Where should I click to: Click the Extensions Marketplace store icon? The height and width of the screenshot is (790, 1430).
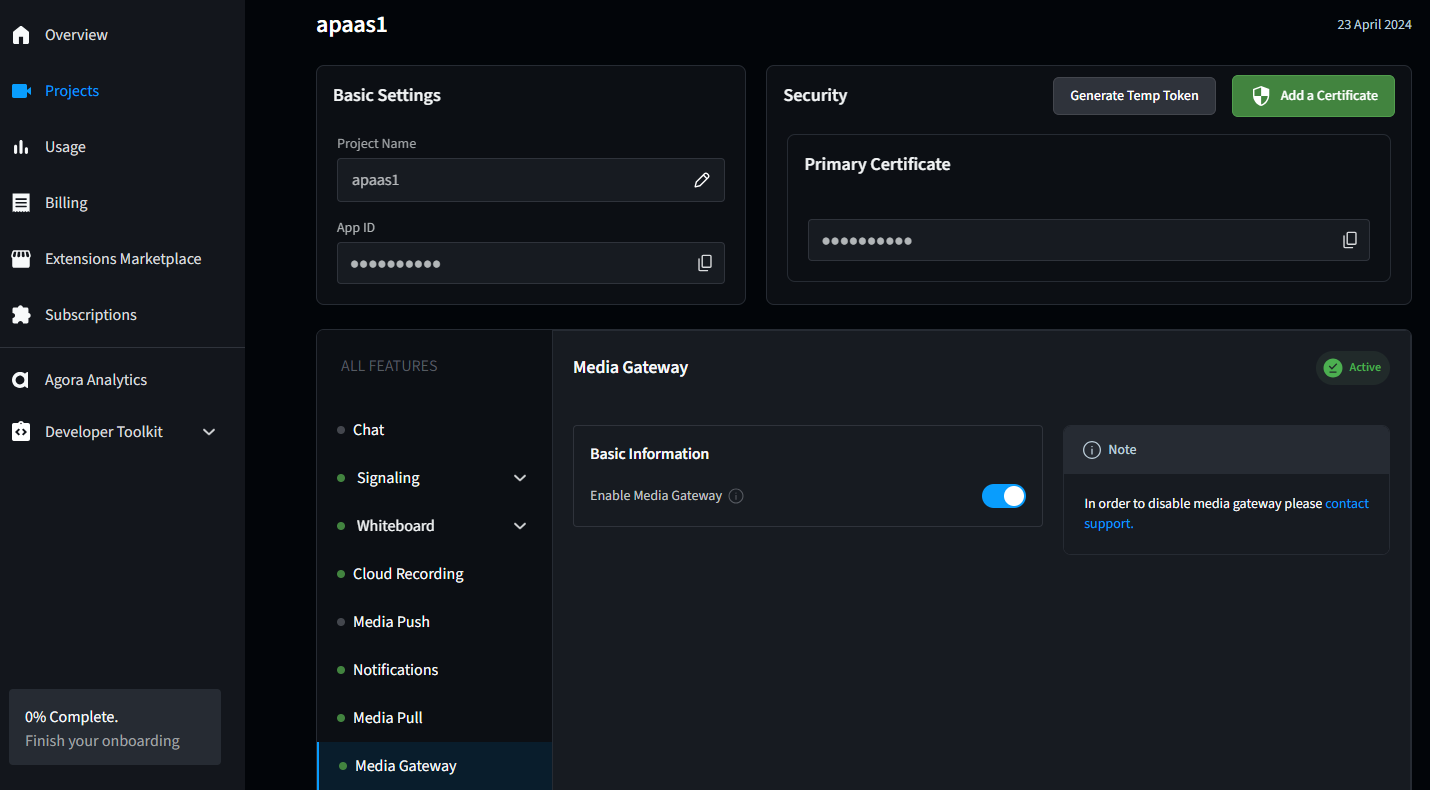click(x=21, y=259)
